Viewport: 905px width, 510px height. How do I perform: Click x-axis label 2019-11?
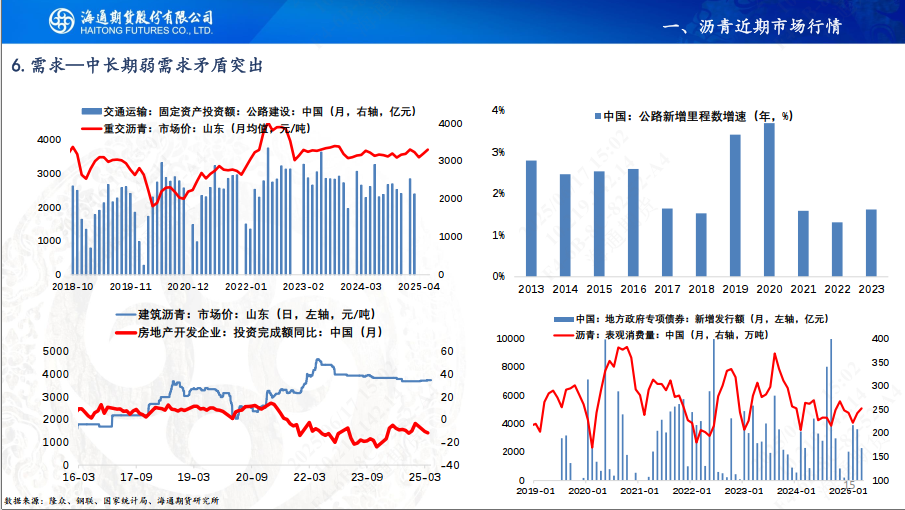(130, 287)
